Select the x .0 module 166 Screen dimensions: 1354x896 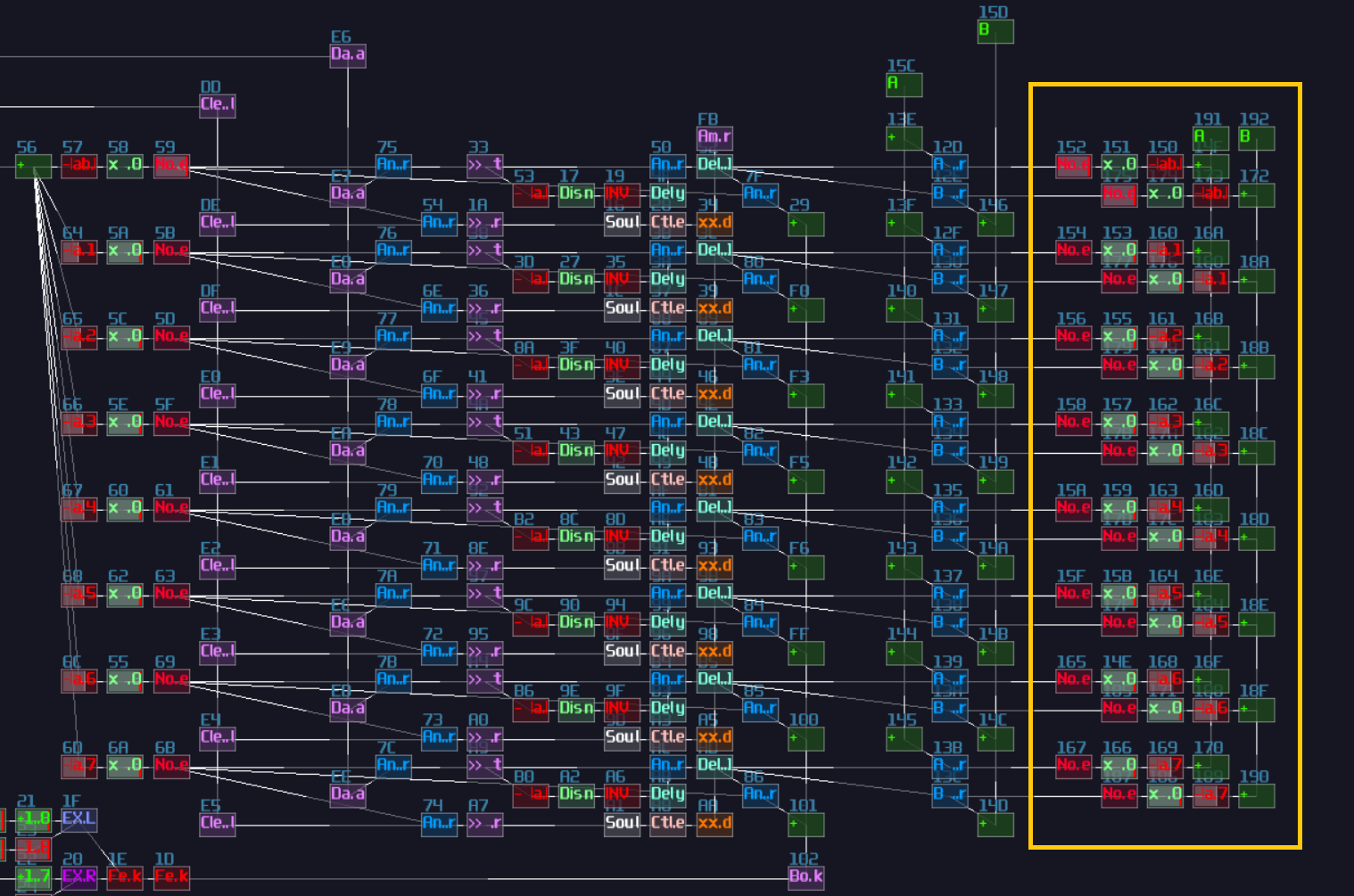pyautogui.click(x=1119, y=766)
